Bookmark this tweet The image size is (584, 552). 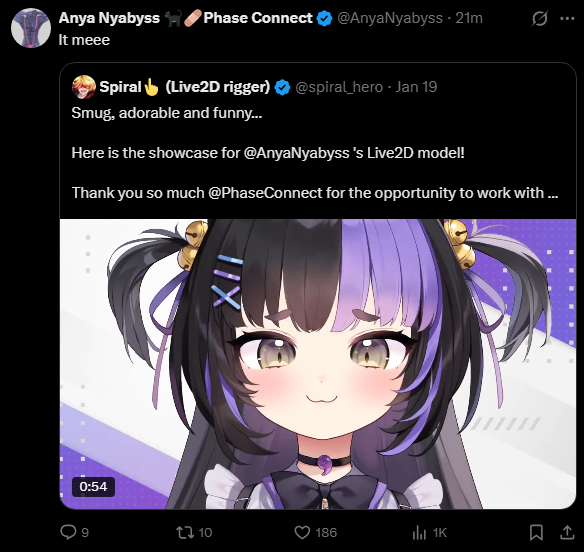click(x=536, y=532)
